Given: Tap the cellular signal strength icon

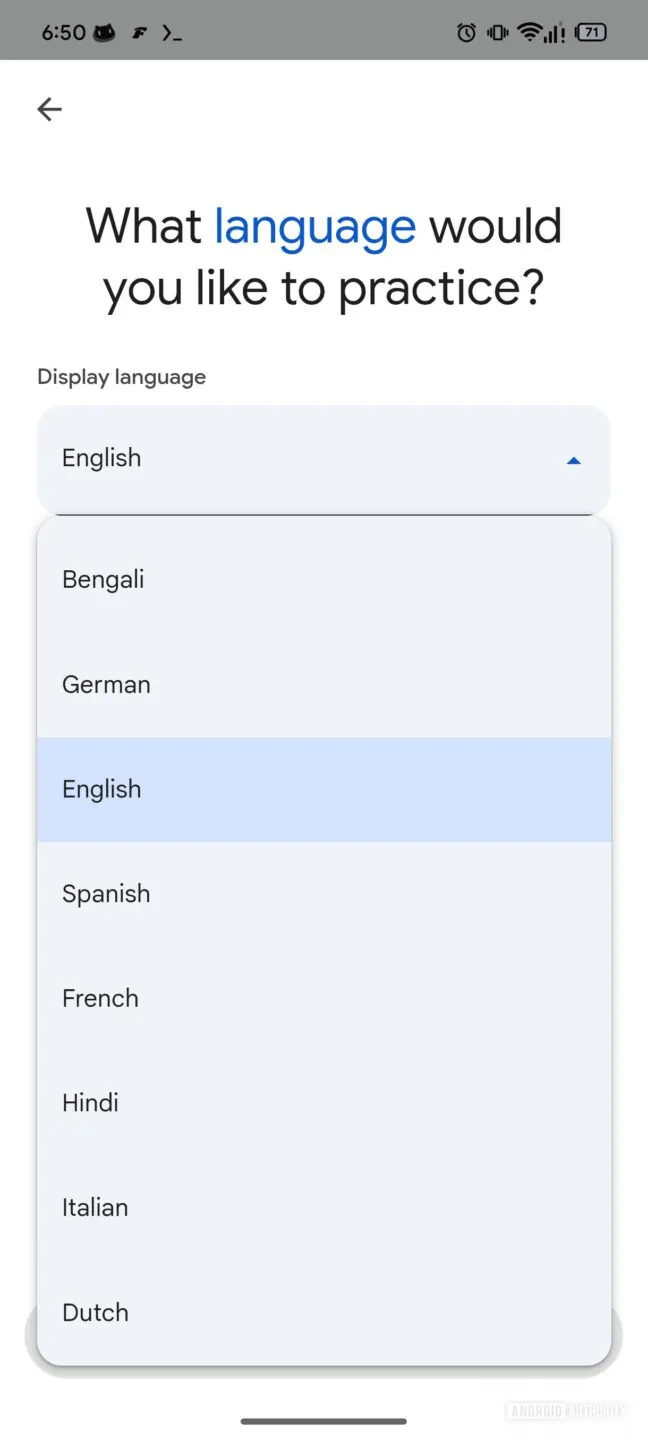Looking at the screenshot, I should [553, 32].
